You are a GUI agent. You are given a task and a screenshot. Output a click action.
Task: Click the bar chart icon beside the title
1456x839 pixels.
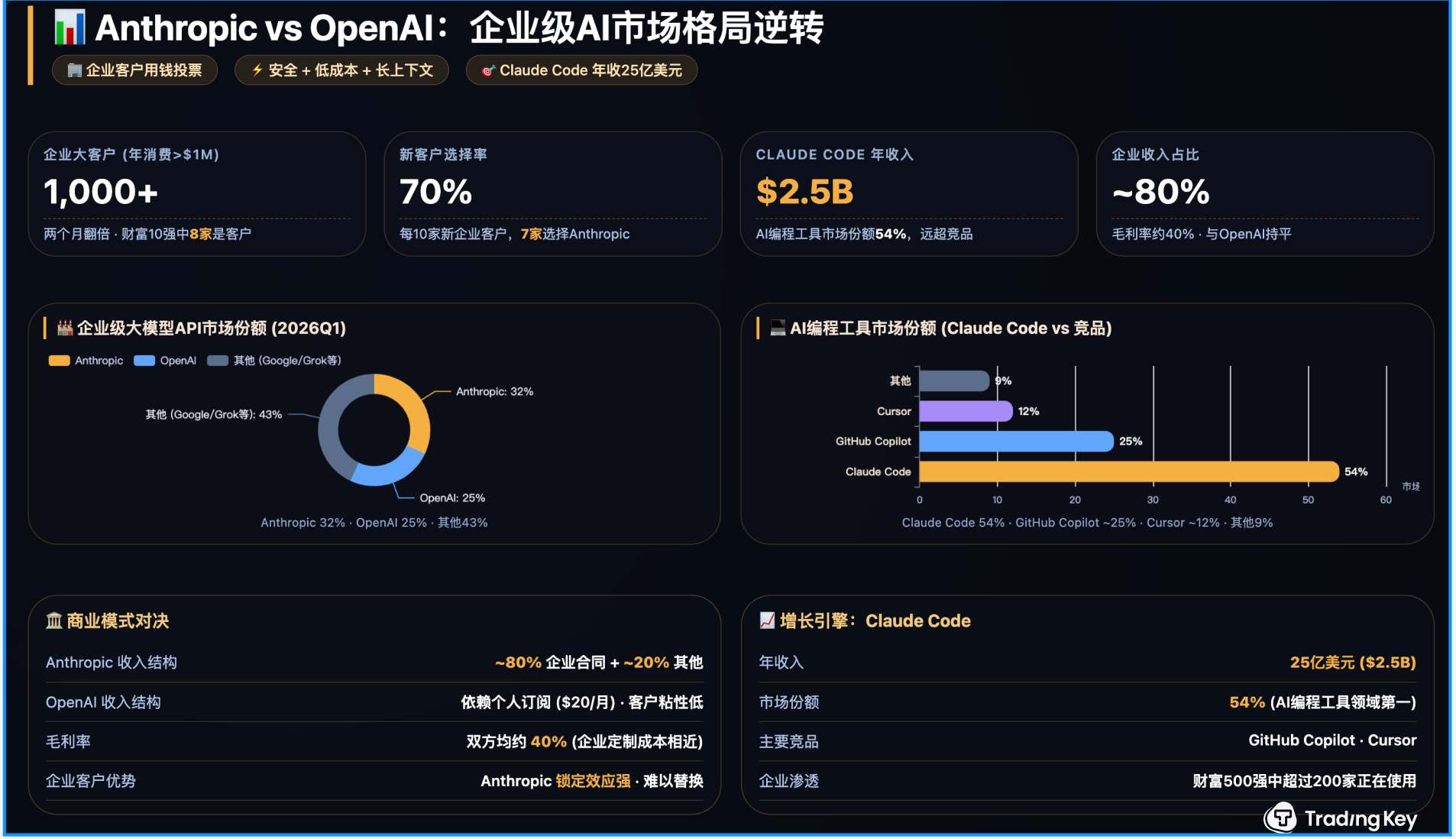[x=70, y=28]
